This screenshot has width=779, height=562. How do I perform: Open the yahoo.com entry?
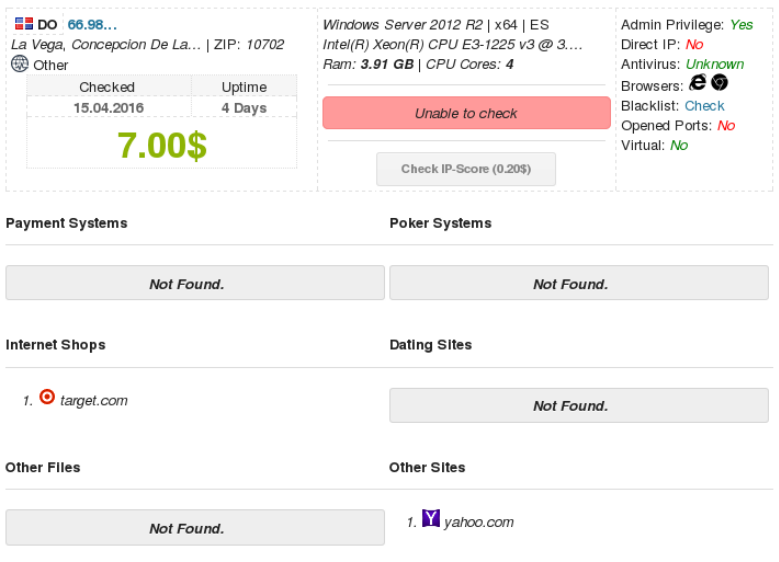pyautogui.click(x=478, y=521)
